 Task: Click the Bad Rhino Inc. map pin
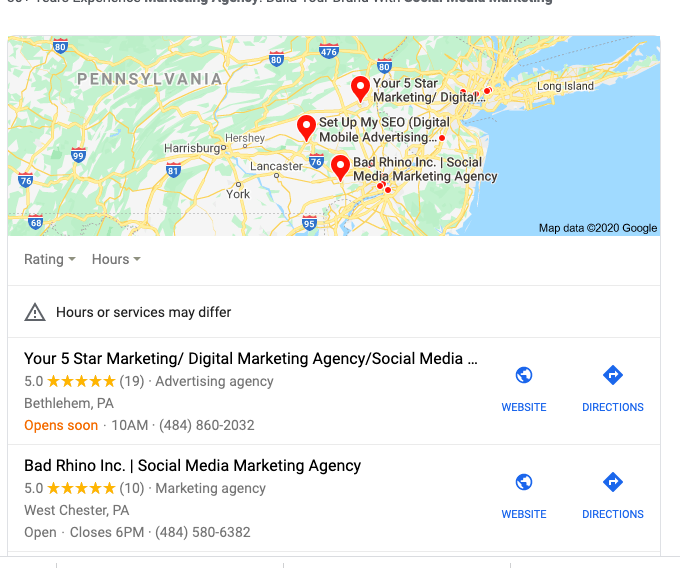[x=340, y=168]
